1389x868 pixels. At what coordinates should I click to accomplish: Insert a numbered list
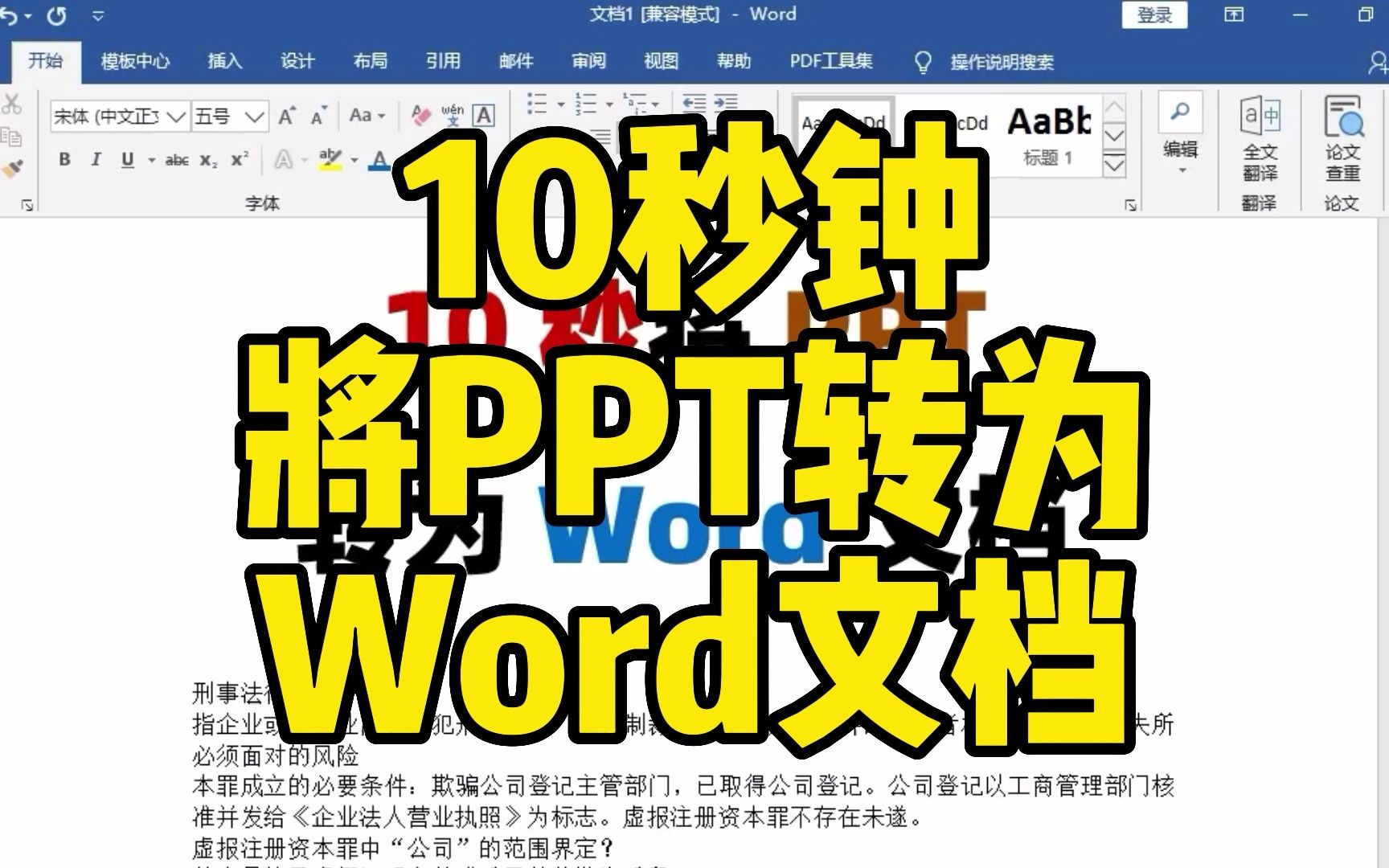586,103
